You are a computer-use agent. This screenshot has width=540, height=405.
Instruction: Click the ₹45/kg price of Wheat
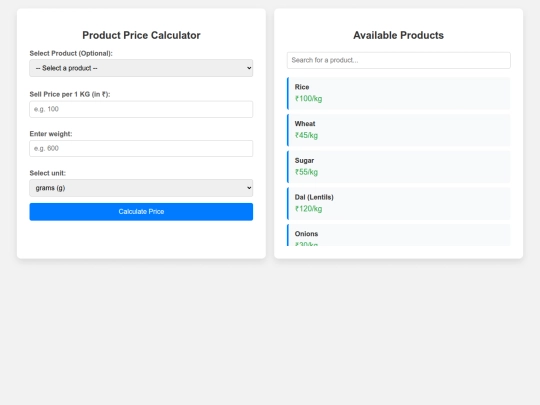click(306, 135)
